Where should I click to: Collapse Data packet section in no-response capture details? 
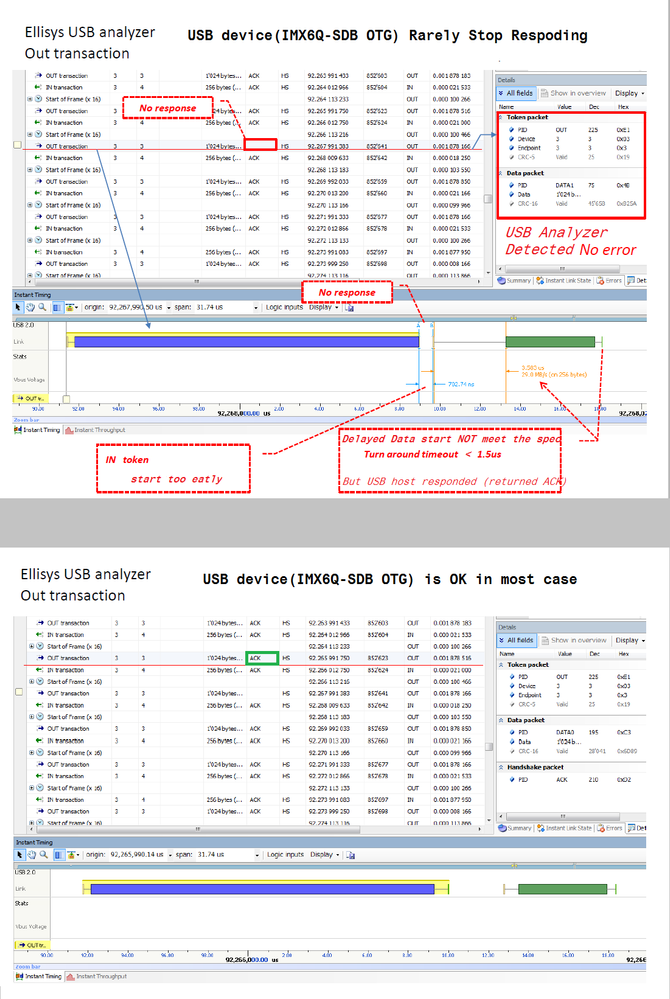(501, 173)
